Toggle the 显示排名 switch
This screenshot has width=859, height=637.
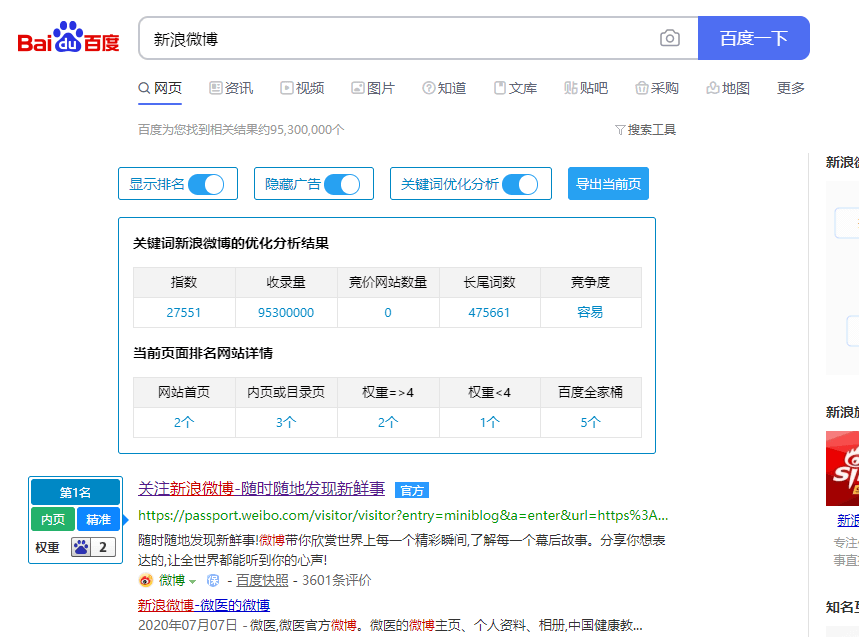coord(206,184)
